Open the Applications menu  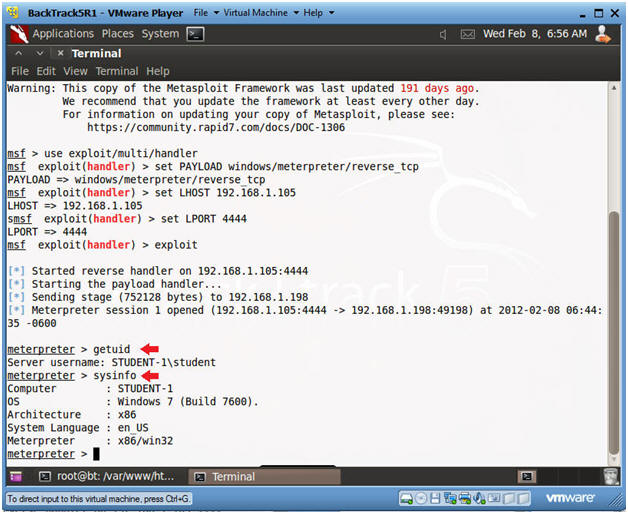click(x=63, y=34)
